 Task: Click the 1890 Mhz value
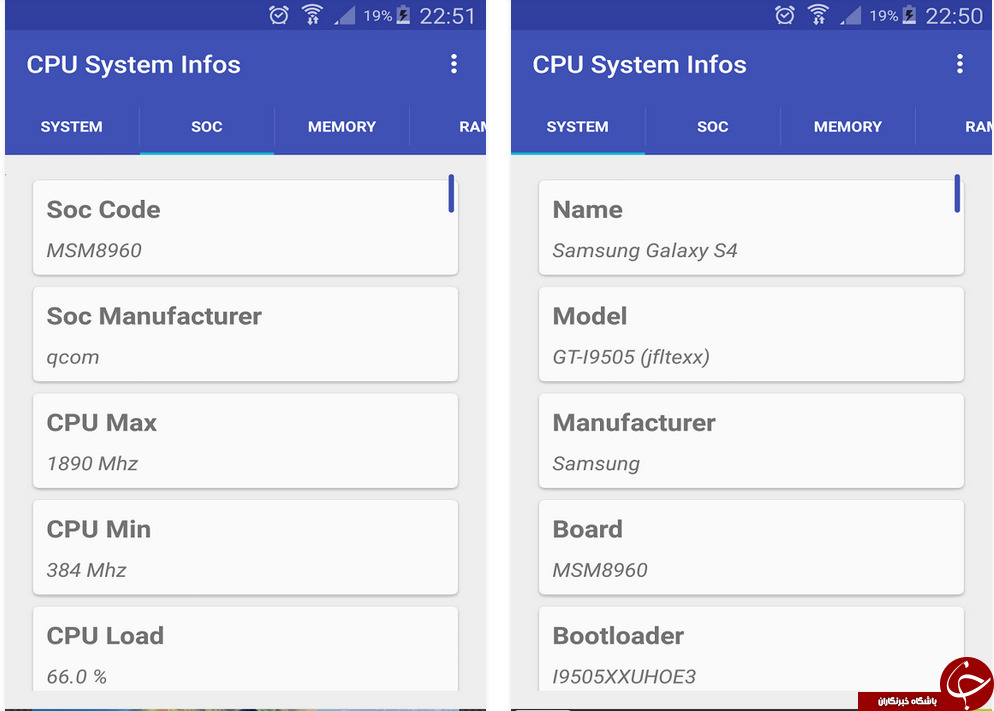[x=93, y=464]
